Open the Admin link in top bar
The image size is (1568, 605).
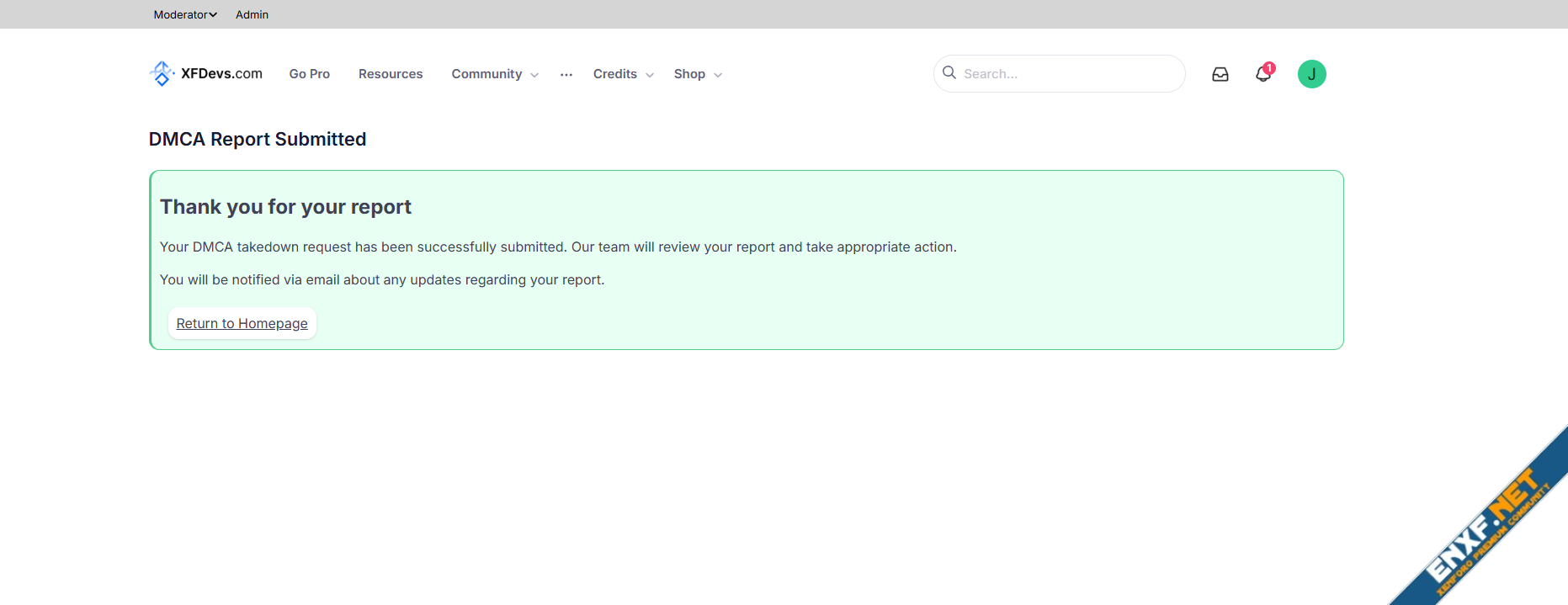[x=252, y=14]
